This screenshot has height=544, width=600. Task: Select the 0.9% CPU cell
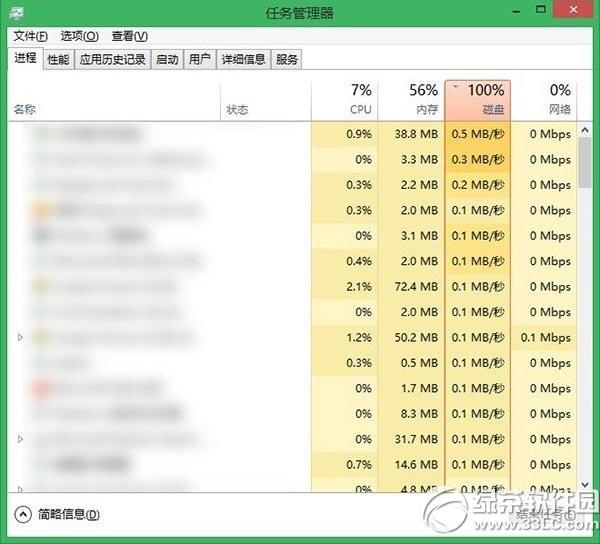click(344, 134)
